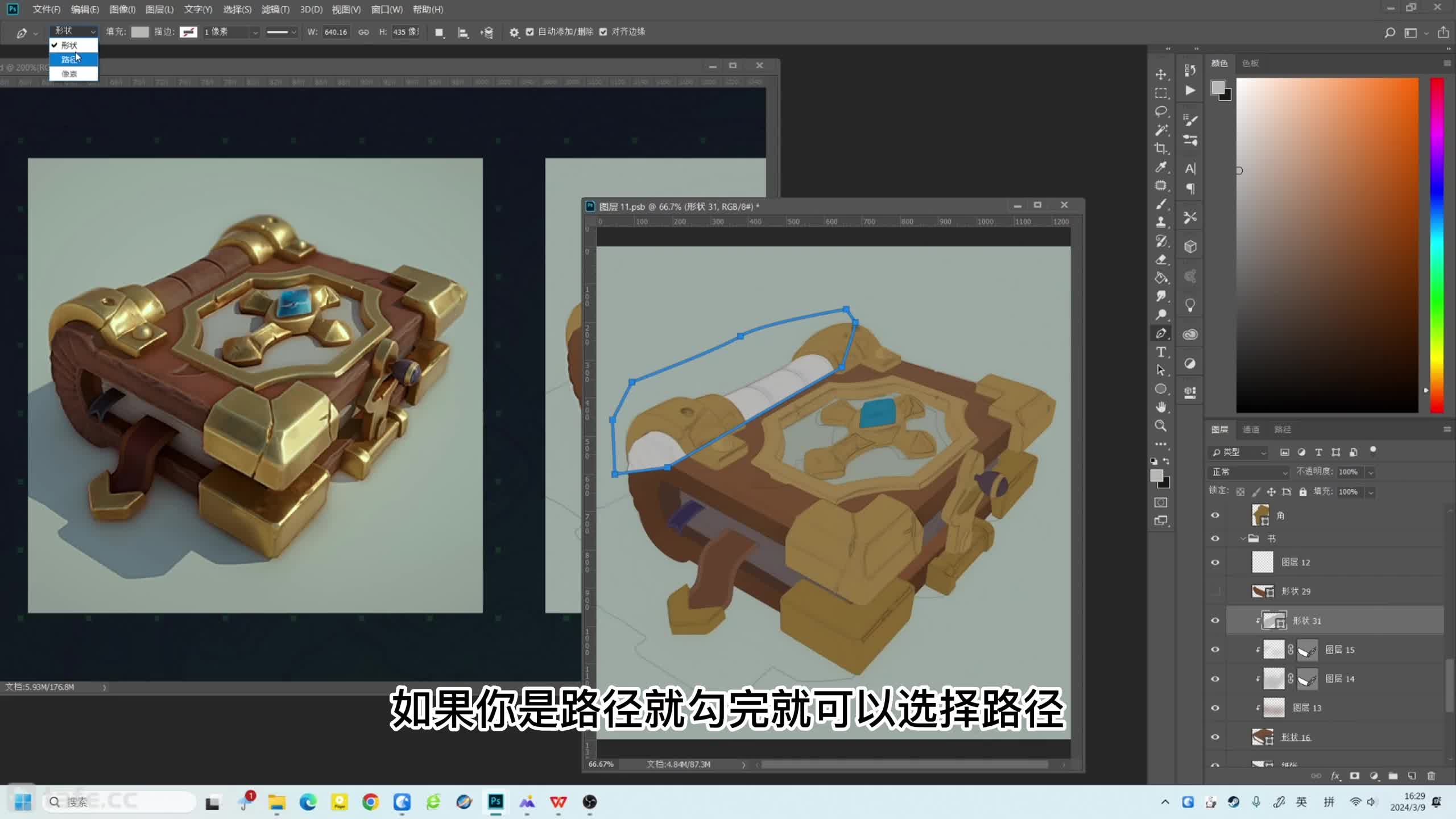The height and width of the screenshot is (819, 1456).
Task: Open the stroke line style dropdown
Action: click(x=282, y=32)
